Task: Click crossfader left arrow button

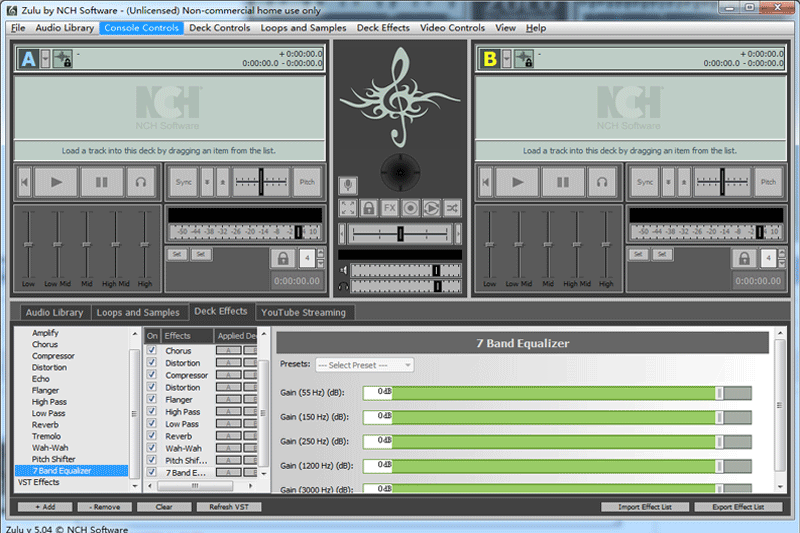Action: click(342, 234)
